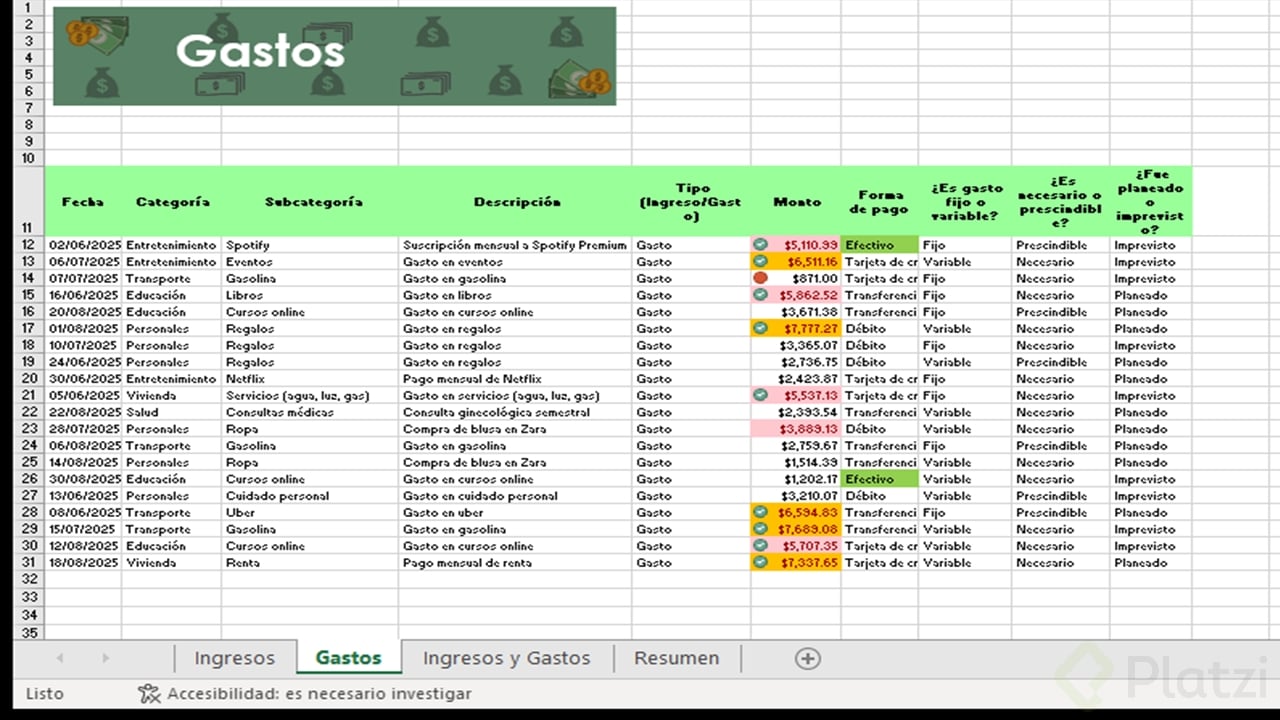Click the check icon beside $5,537.13
This screenshot has height=720, width=1280.
tap(760, 395)
